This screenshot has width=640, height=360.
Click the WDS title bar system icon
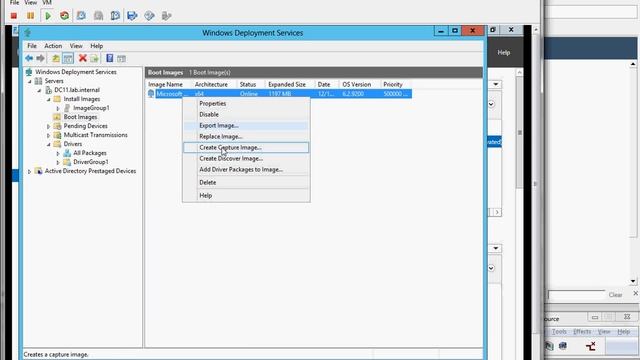click(x=27, y=32)
